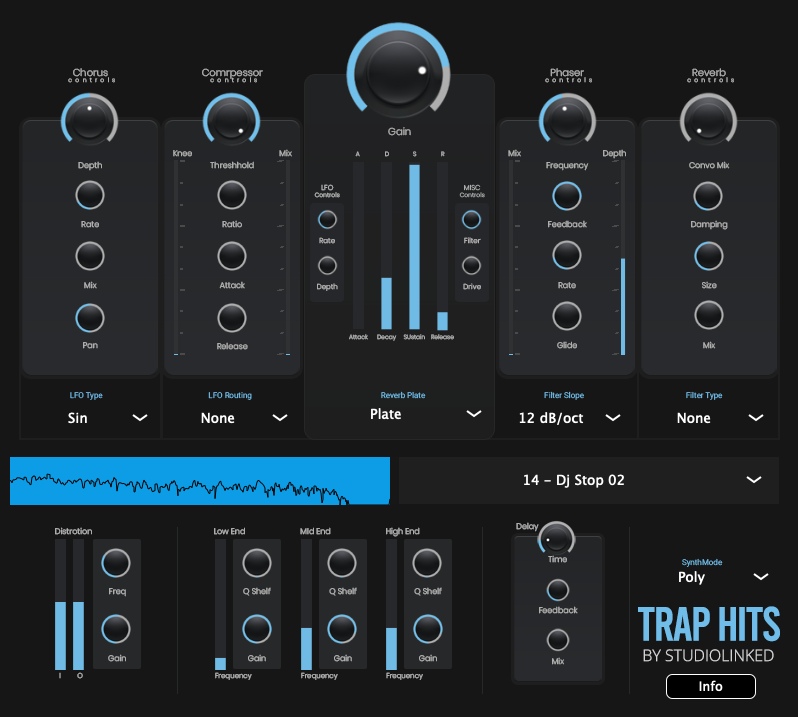Click the Chorus controls main knob

coord(89,120)
